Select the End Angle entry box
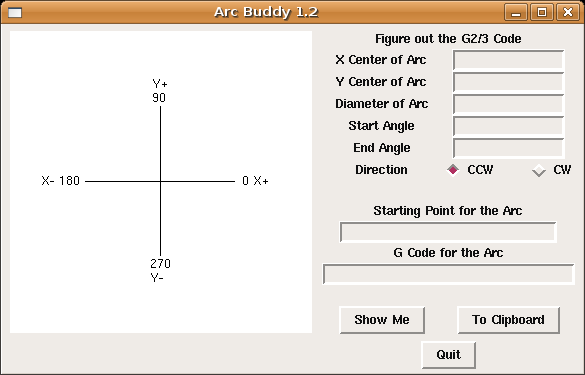 (x=509, y=148)
